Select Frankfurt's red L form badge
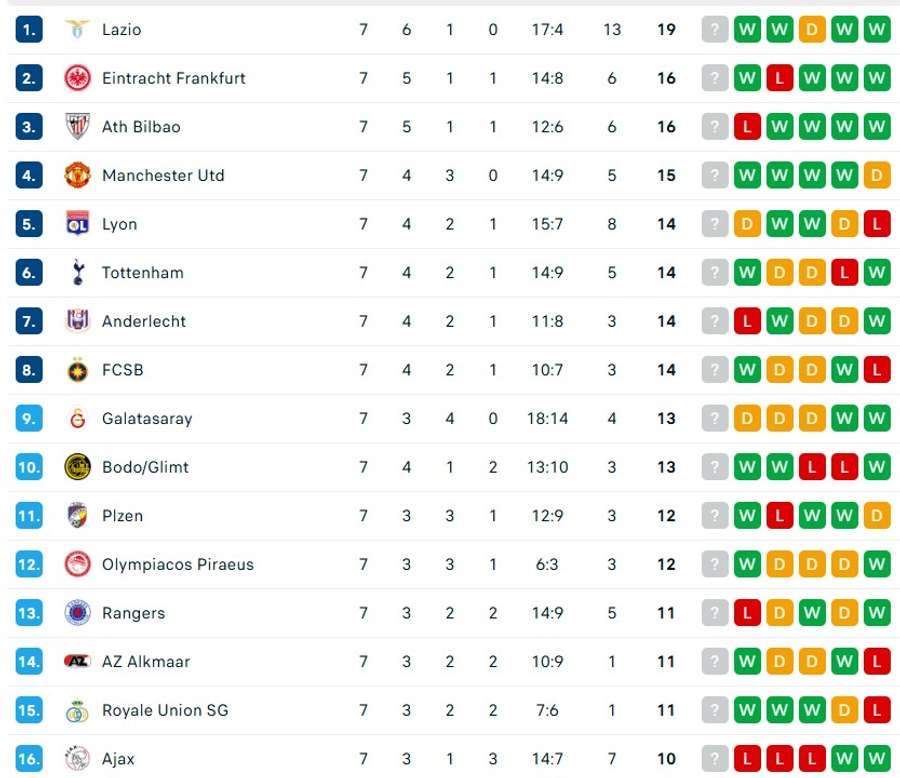The height and width of the screenshot is (778, 900). pos(779,78)
